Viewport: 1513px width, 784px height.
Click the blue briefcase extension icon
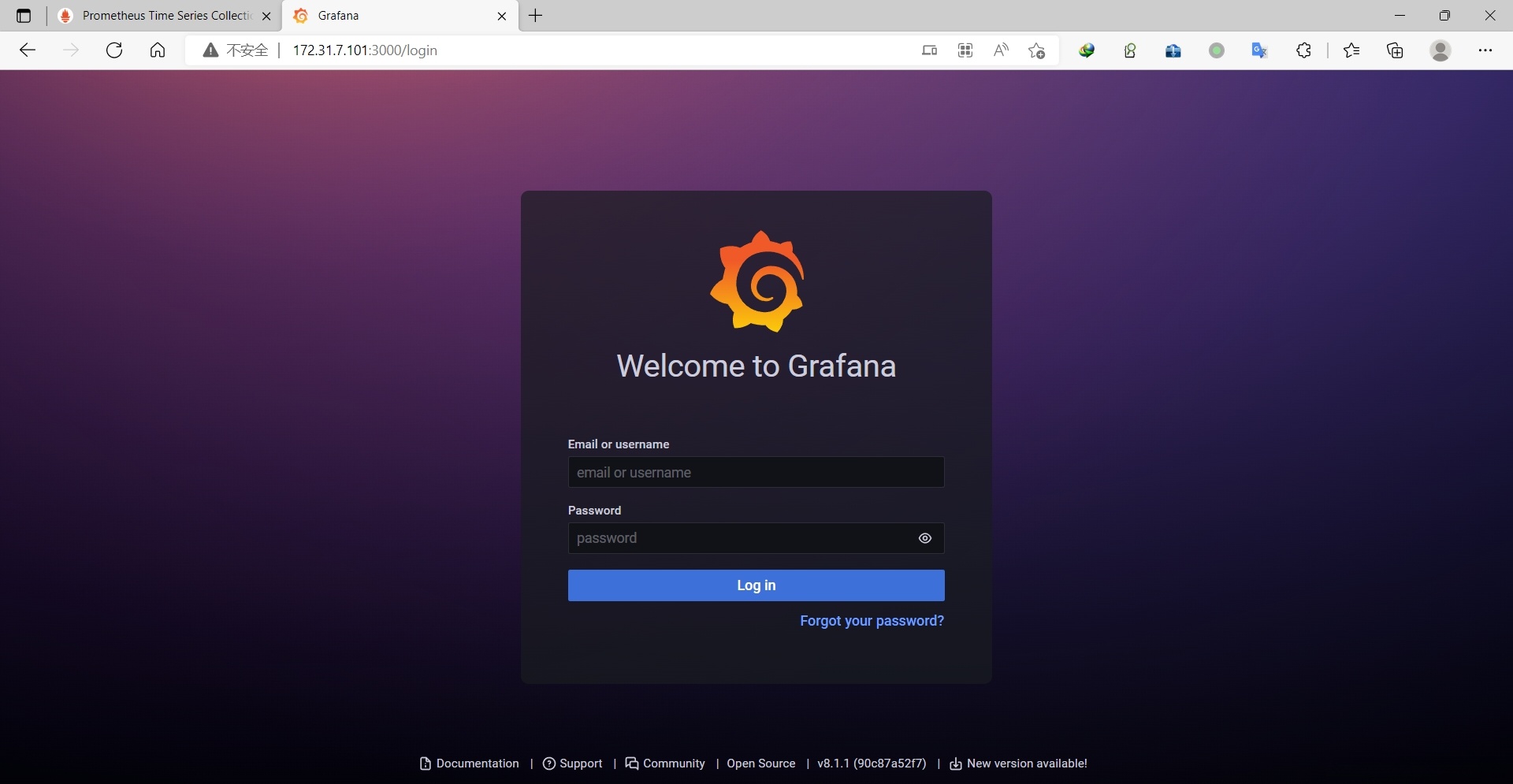point(1173,50)
